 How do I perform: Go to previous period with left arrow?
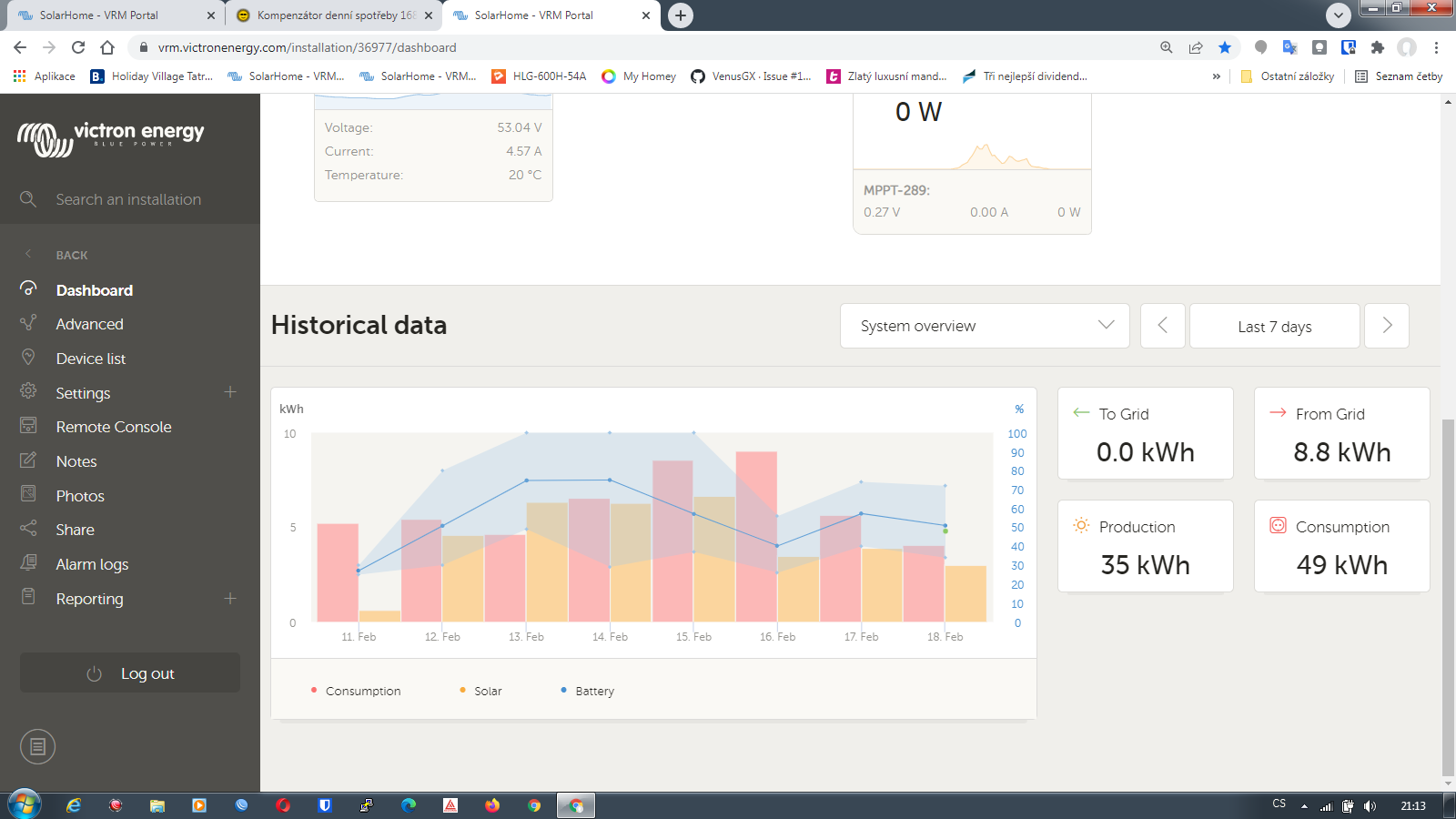(1162, 326)
